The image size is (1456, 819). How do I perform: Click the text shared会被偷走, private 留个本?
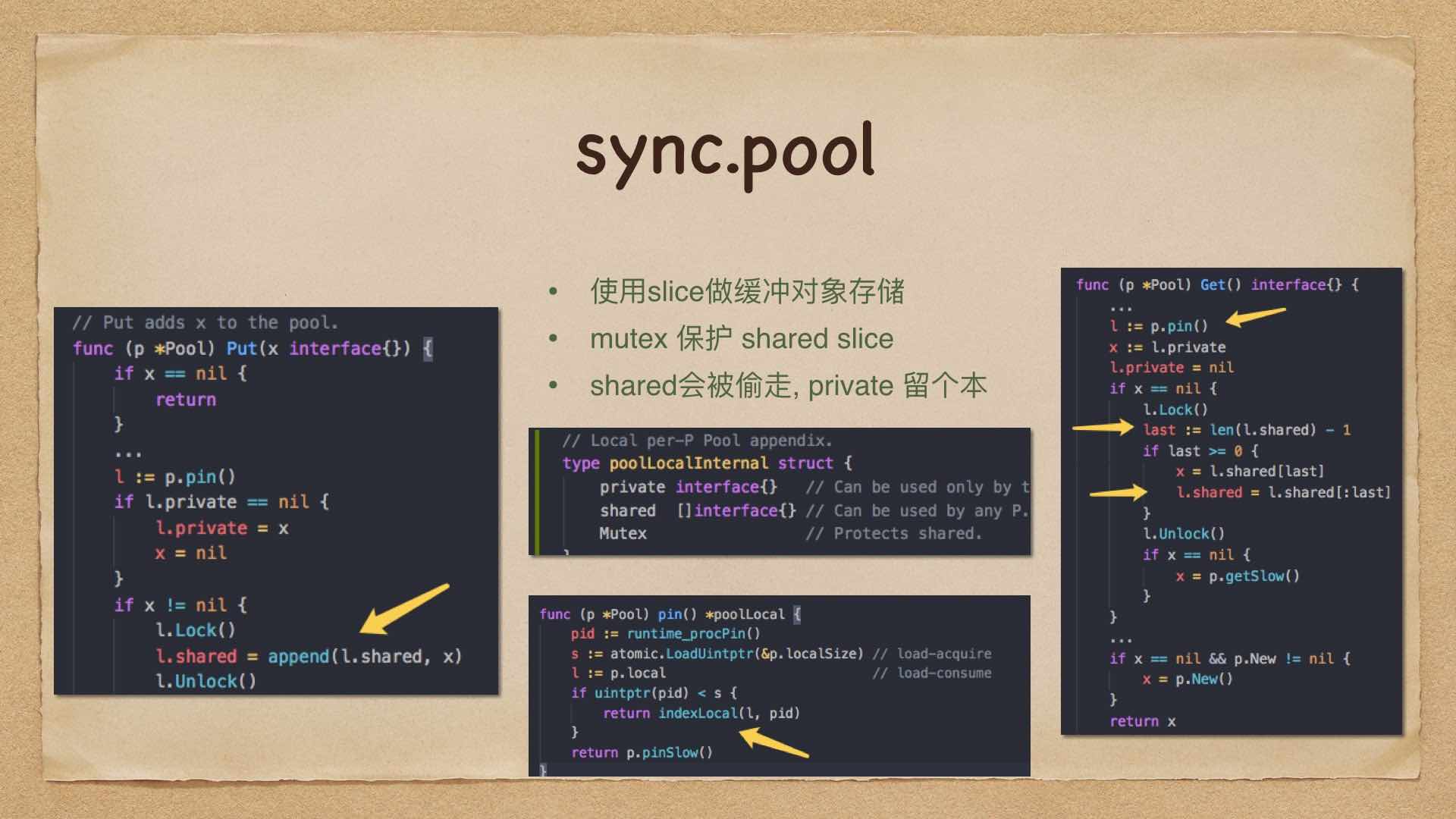788,386
